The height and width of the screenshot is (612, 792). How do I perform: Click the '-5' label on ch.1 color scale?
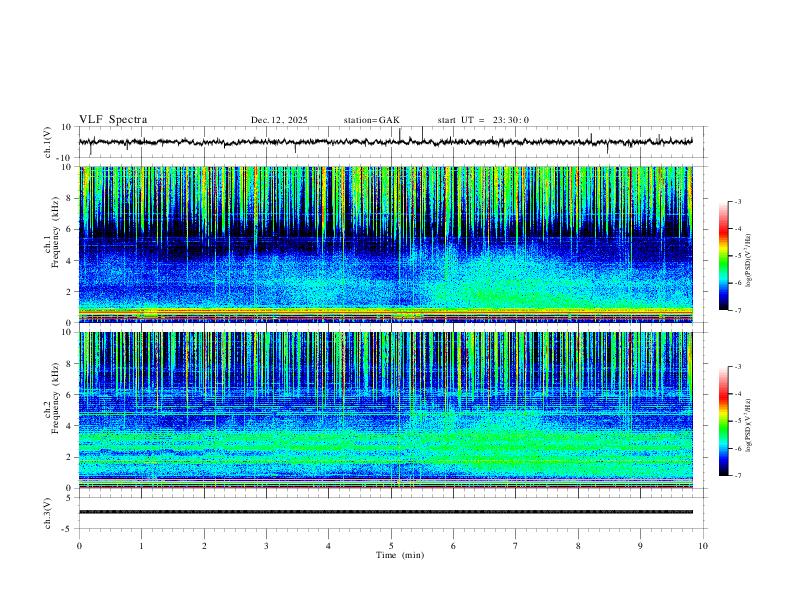pos(737,256)
